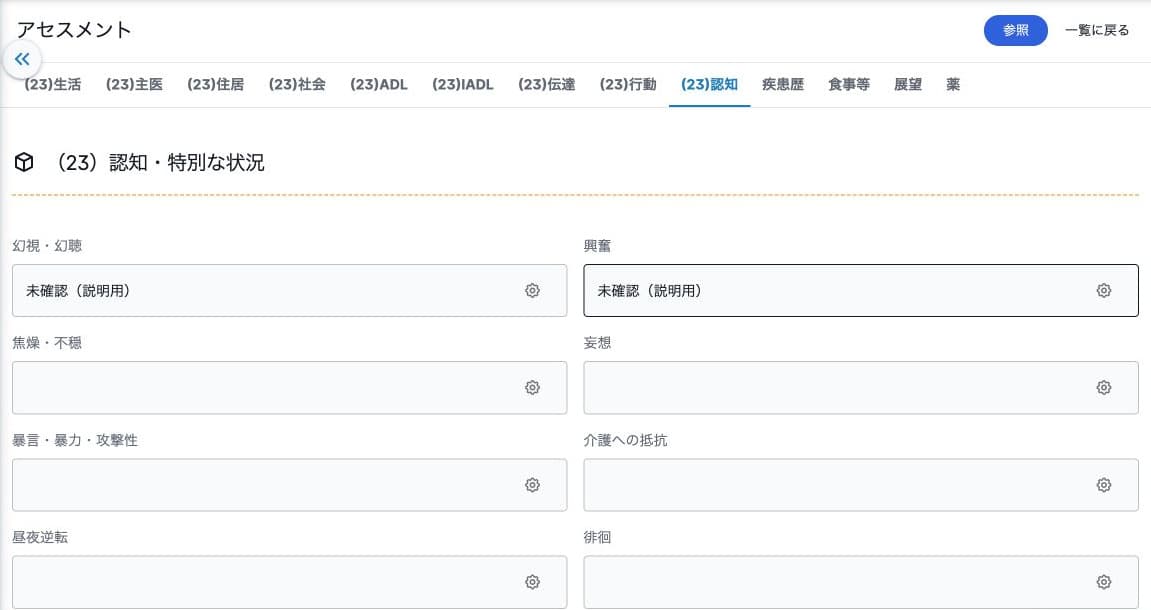Open the (23)主医 tab
1151x610 pixels.
134,84
